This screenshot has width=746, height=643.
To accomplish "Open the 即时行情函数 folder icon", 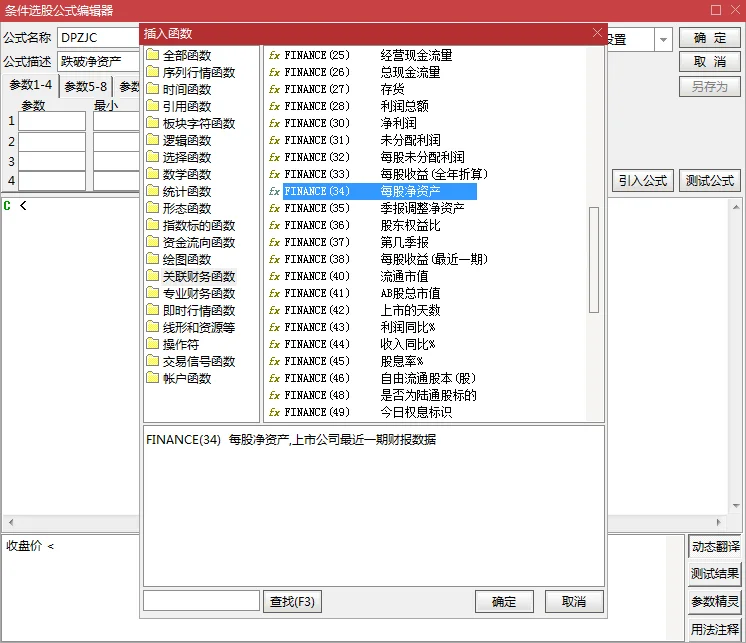I will 152,310.
